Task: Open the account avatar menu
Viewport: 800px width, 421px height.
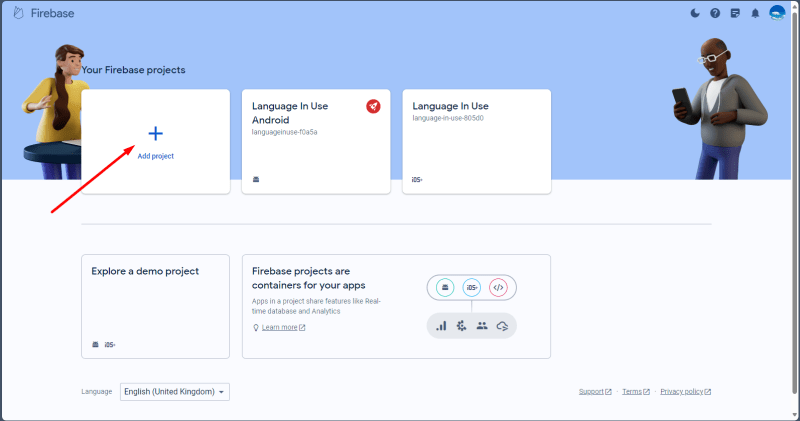Action: click(x=777, y=13)
